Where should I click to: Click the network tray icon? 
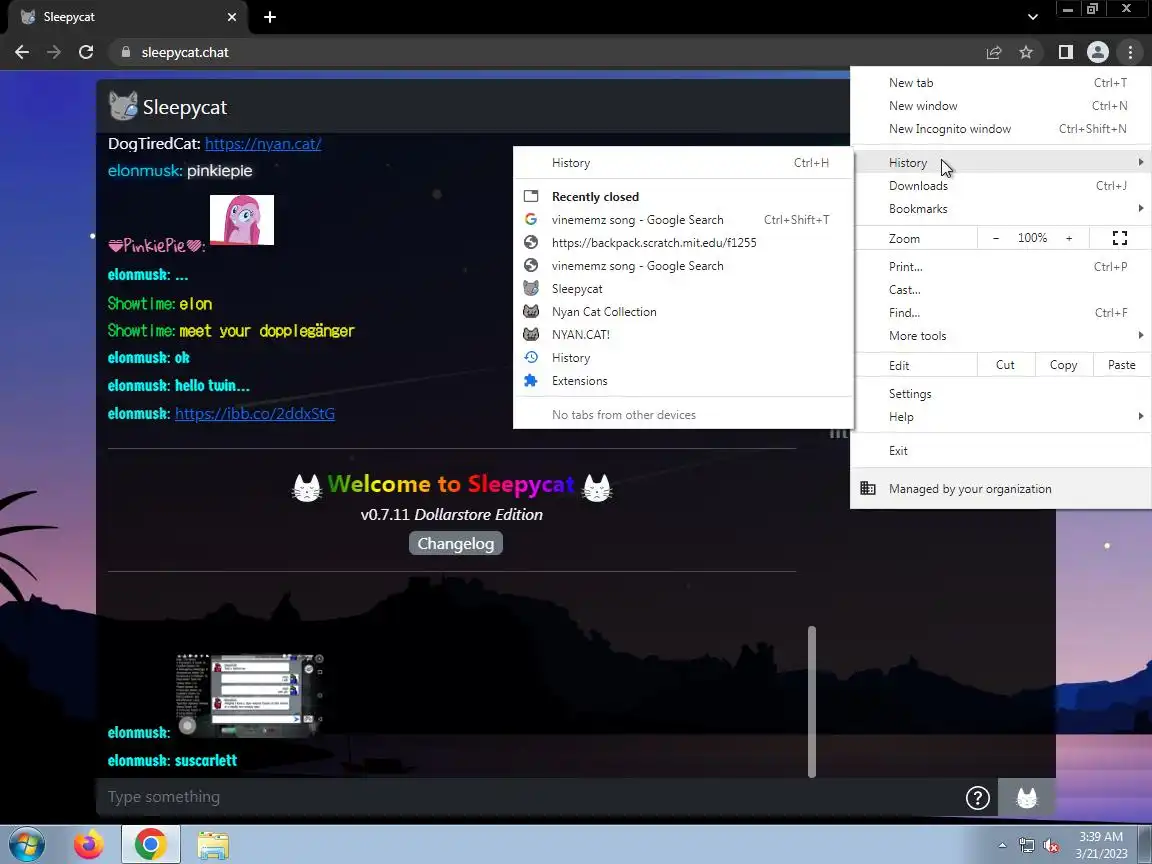[x=1026, y=846]
